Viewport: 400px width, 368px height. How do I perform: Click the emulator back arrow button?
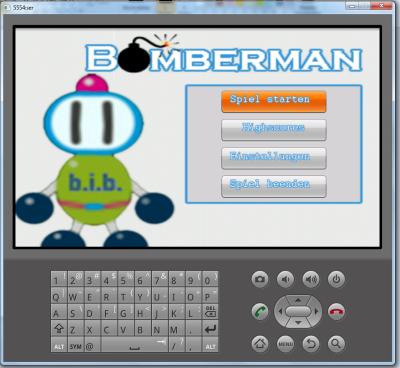[x=311, y=343]
